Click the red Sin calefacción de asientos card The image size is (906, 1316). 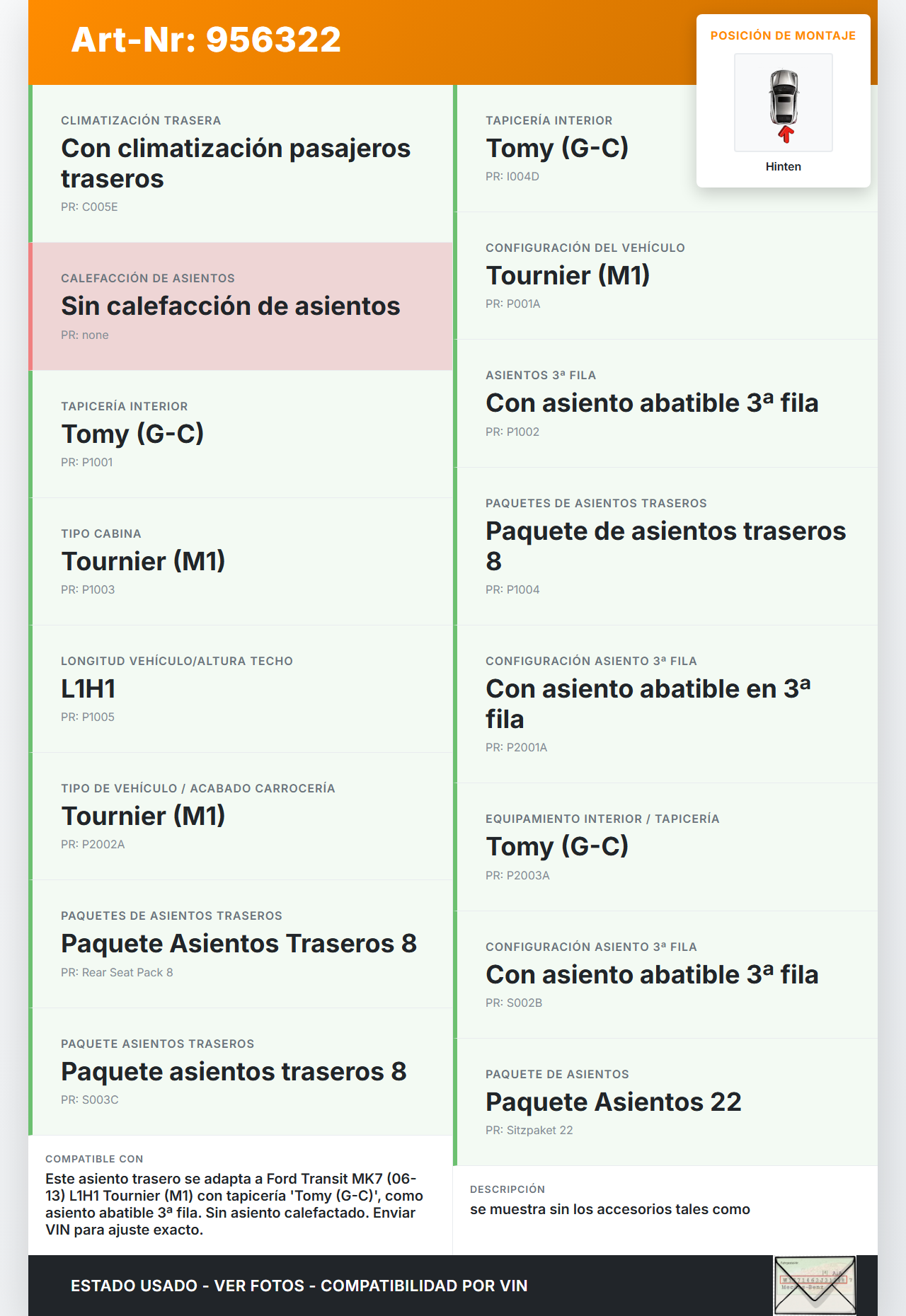pyautogui.click(x=241, y=306)
